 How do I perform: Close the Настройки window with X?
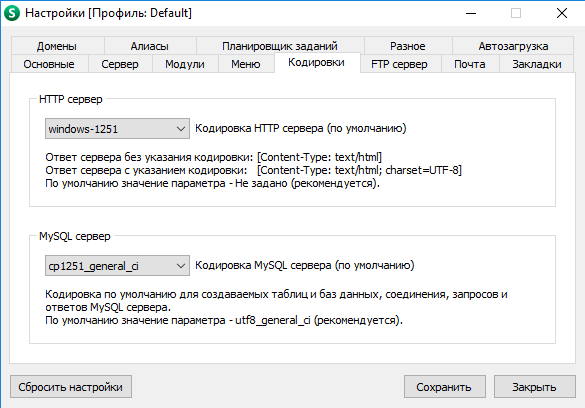[x=562, y=13]
